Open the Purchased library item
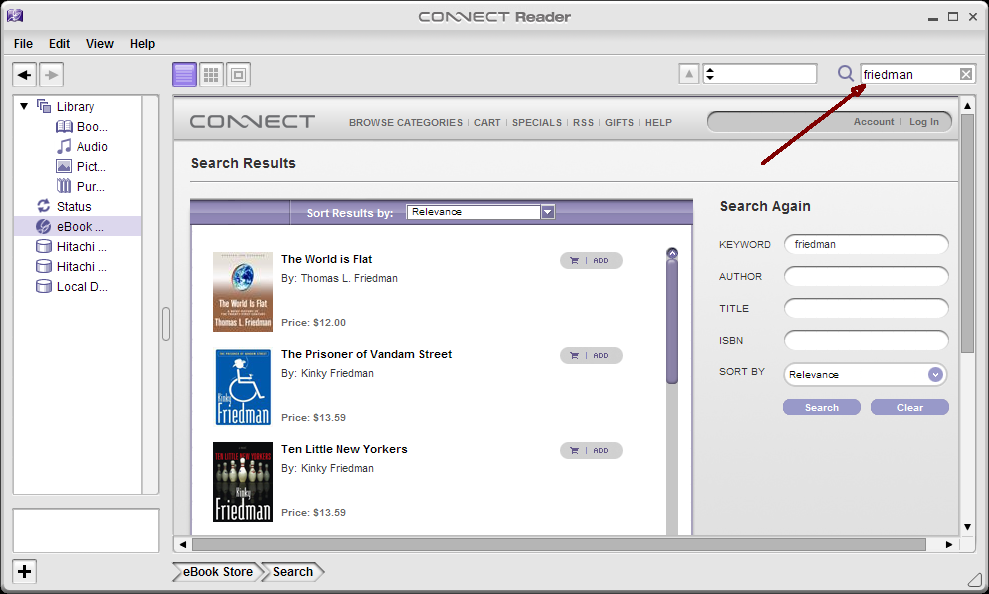989x594 pixels. click(80, 187)
